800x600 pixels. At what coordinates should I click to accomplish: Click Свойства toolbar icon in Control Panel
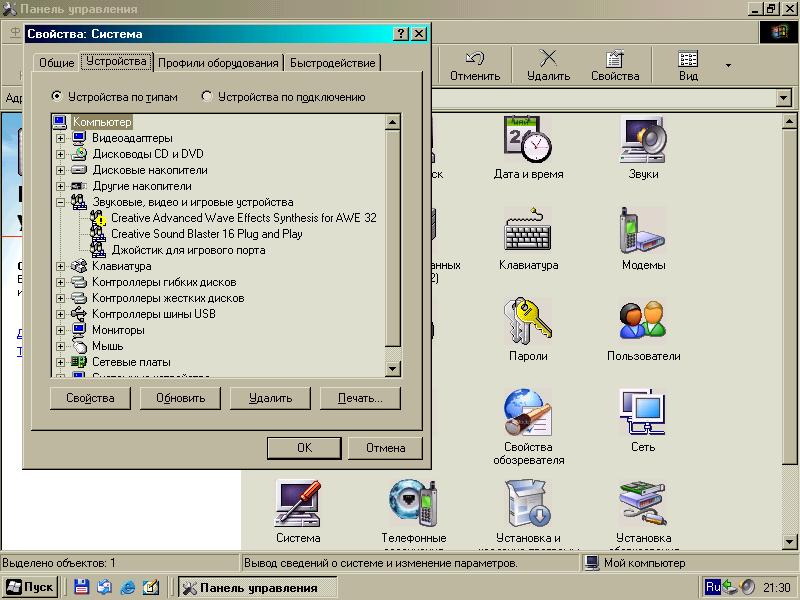pyautogui.click(x=615, y=65)
